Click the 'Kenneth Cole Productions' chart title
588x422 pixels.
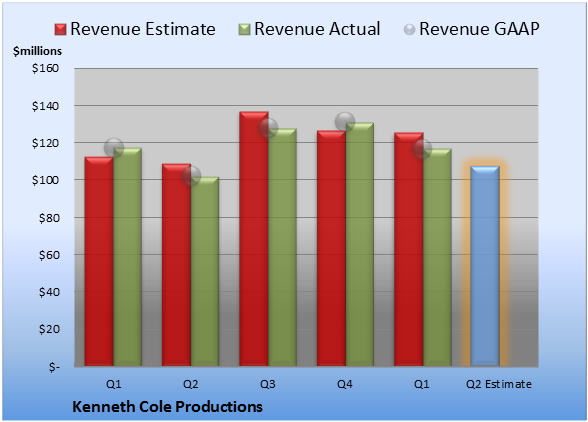point(167,407)
